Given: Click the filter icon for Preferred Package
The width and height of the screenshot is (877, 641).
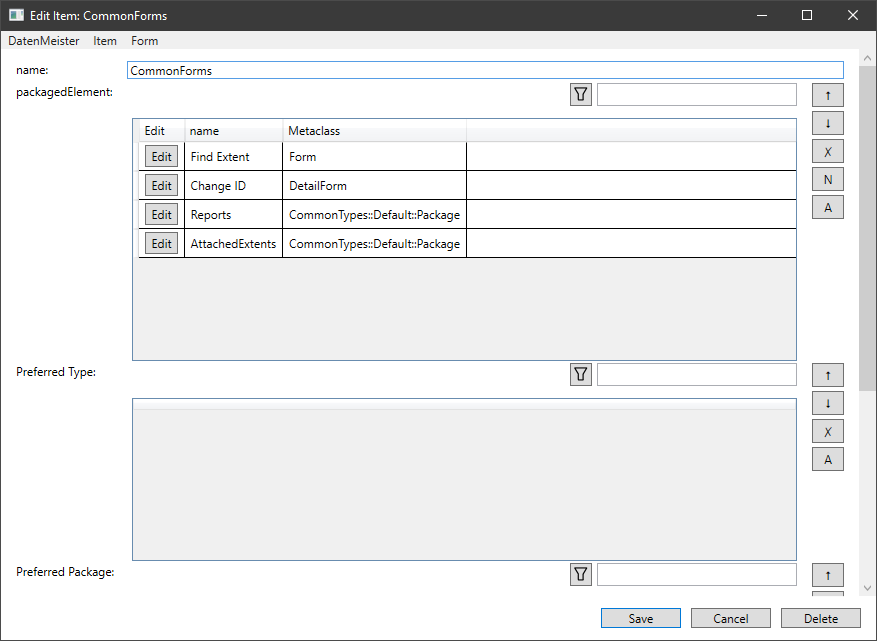Looking at the screenshot, I should pos(581,575).
